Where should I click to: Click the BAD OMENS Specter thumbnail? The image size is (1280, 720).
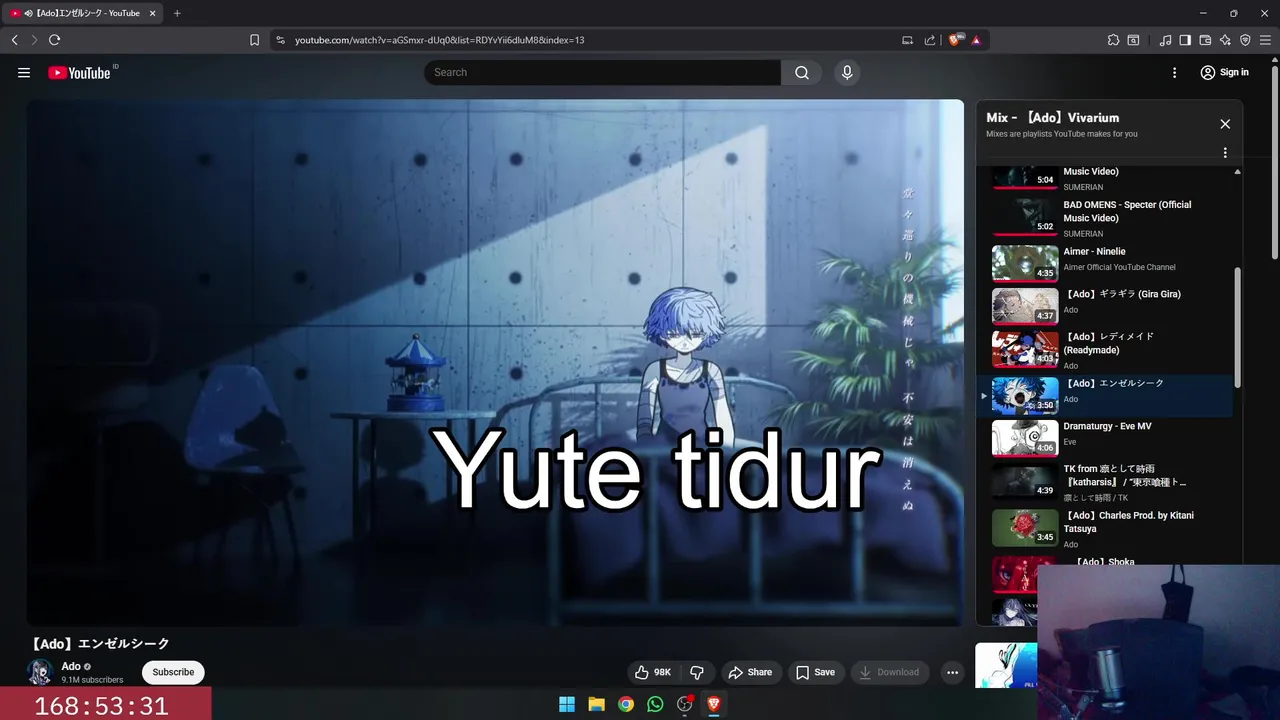[x=1025, y=217]
